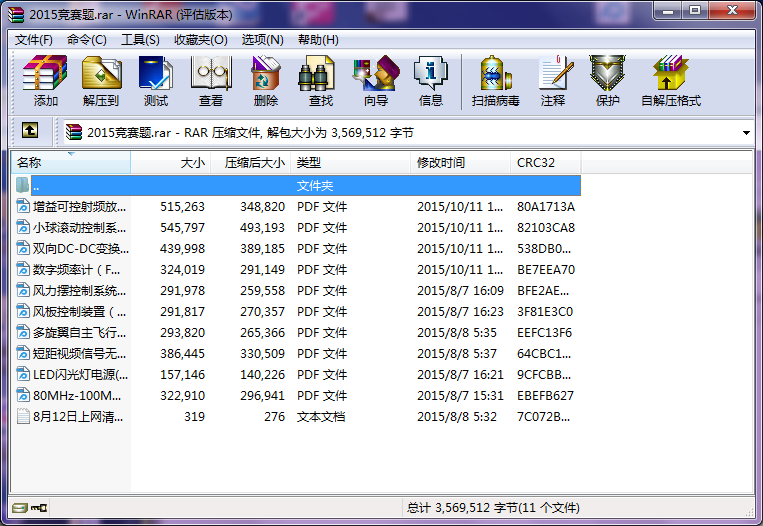
Task: Click packed size value 493,193
Action: [x=262, y=227]
